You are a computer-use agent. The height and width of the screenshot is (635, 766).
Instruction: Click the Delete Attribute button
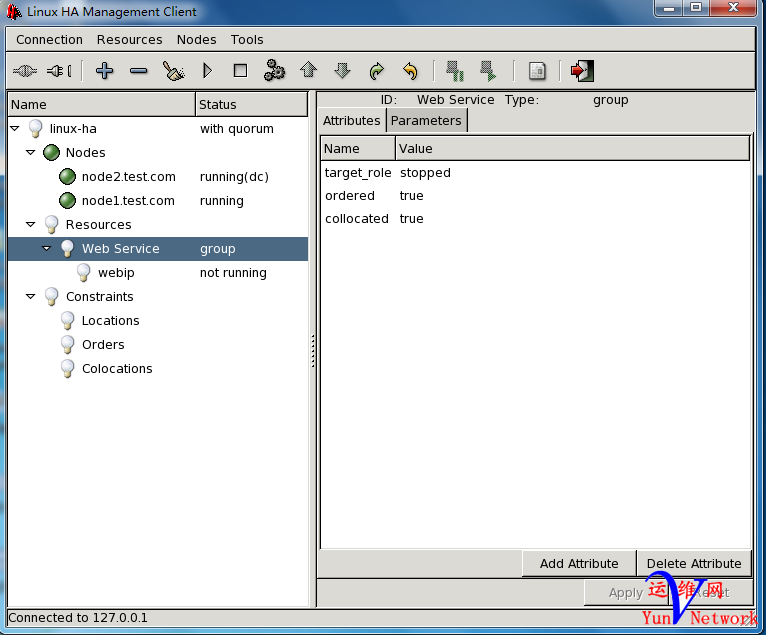(694, 564)
